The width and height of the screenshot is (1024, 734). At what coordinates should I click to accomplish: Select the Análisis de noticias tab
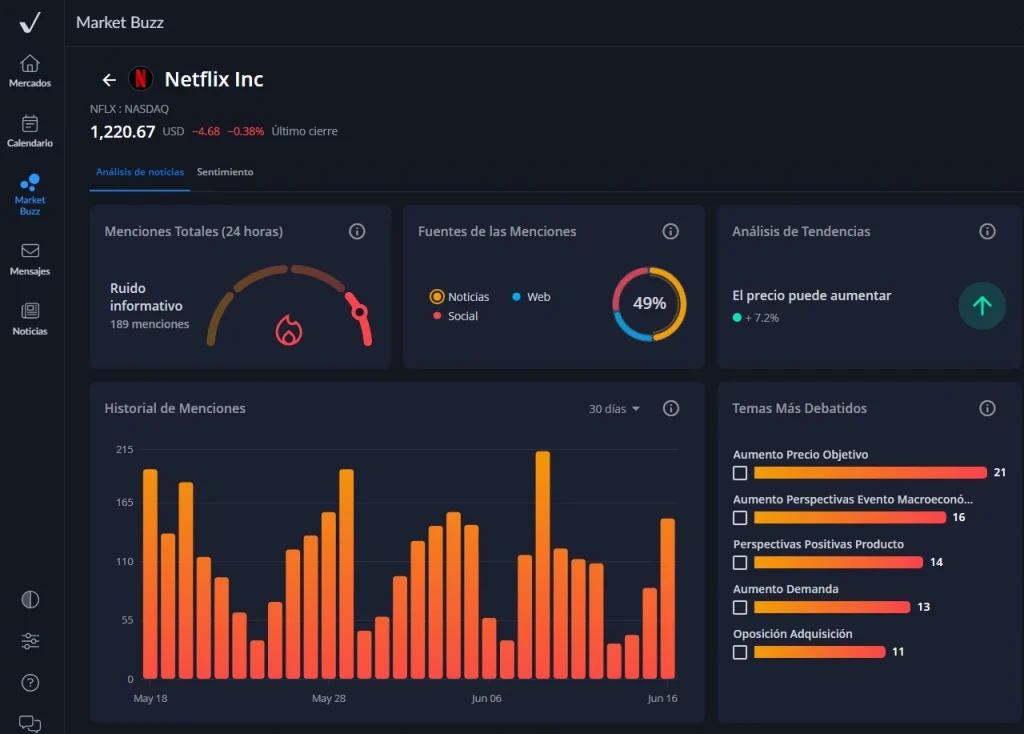tap(140, 172)
